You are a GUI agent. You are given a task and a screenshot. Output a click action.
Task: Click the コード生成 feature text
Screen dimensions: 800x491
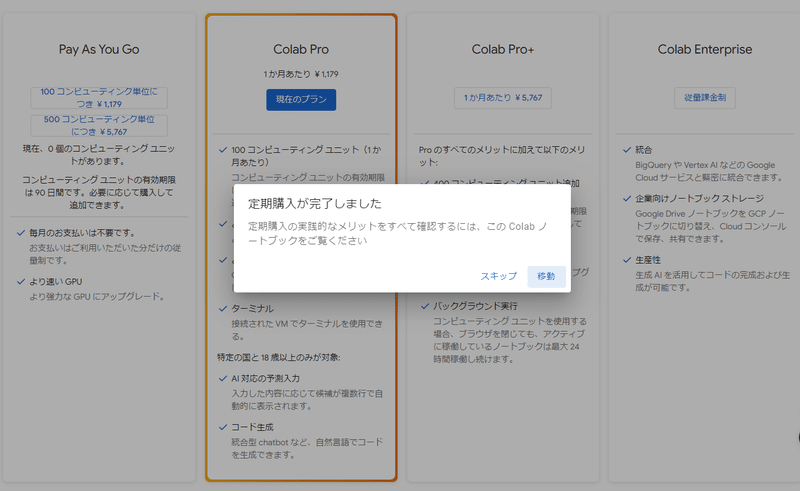[x=253, y=427]
